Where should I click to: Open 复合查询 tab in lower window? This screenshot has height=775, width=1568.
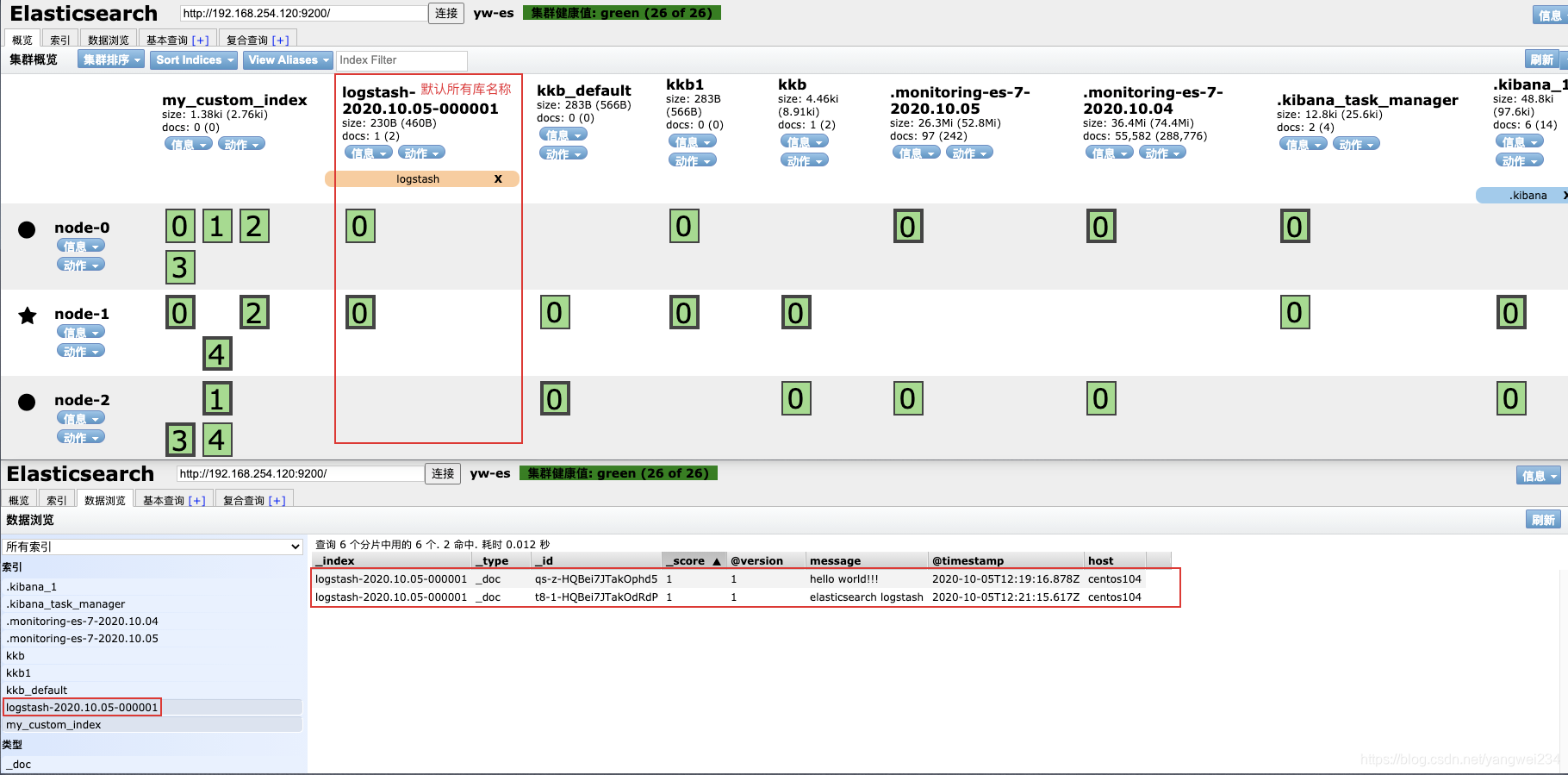pyautogui.click(x=254, y=500)
